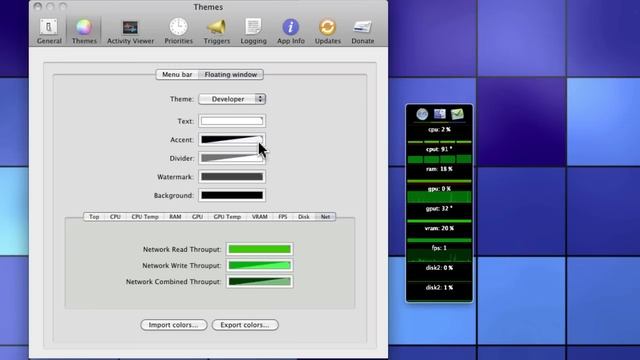Pick the Divider color swatch
Image resolution: width=640 pixels, height=360 pixels.
coord(232,158)
